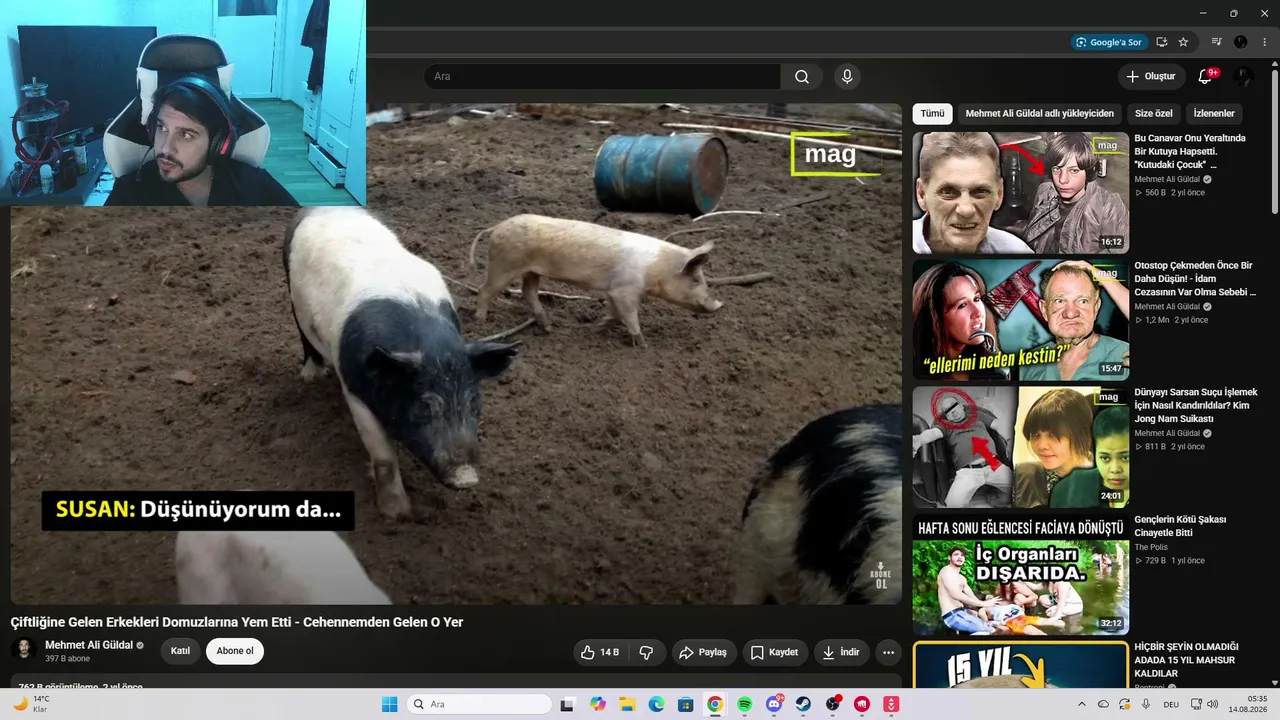The height and width of the screenshot is (720, 1280).
Task: Click the Oluştur create button
Action: (x=1151, y=77)
